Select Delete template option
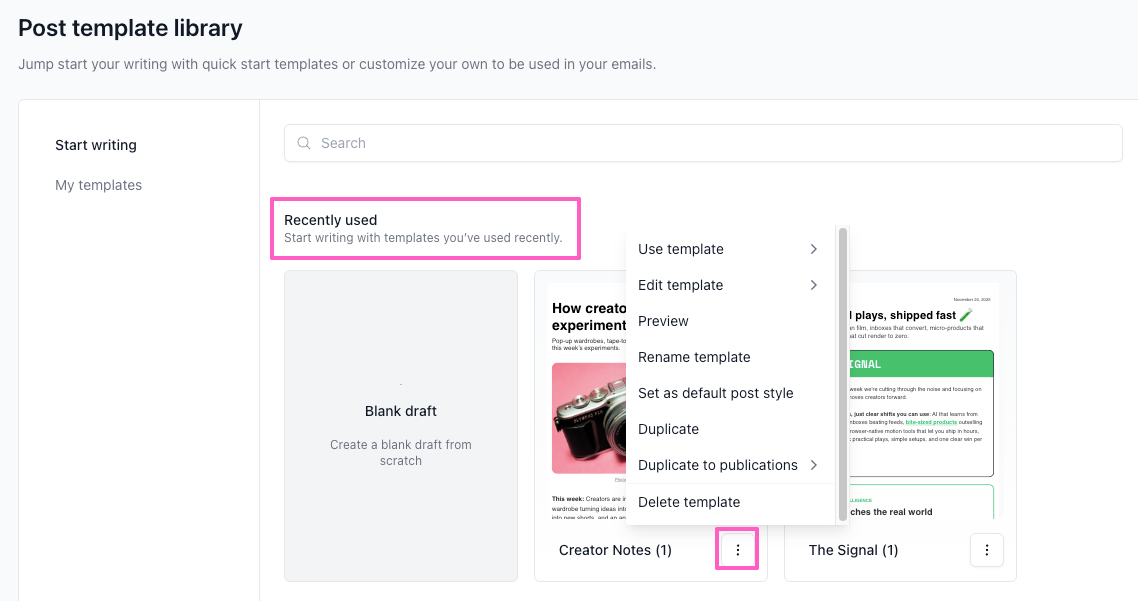 coord(689,502)
